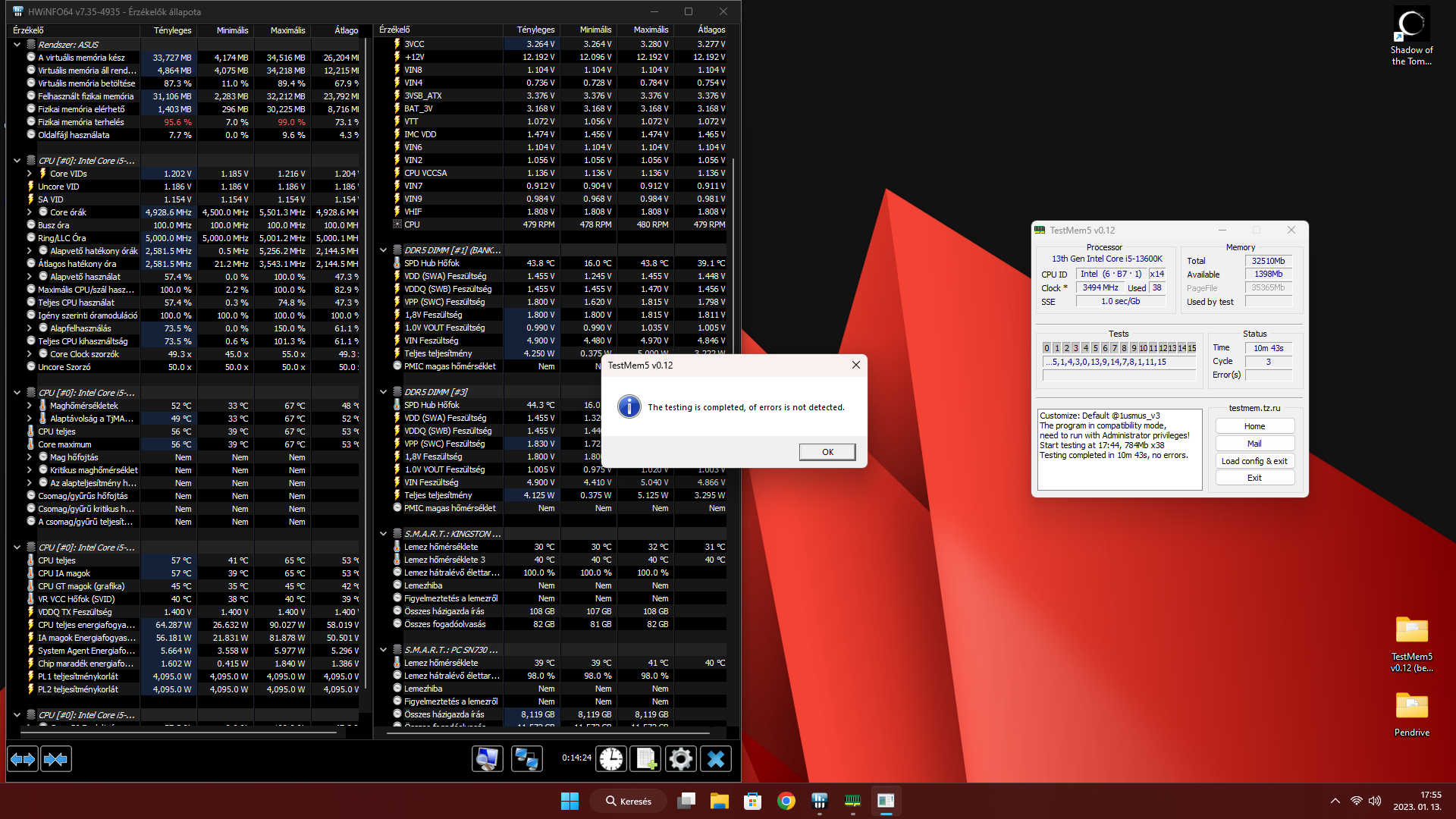Confirm the test-completed dialog with OK
1456x819 pixels.
point(827,452)
